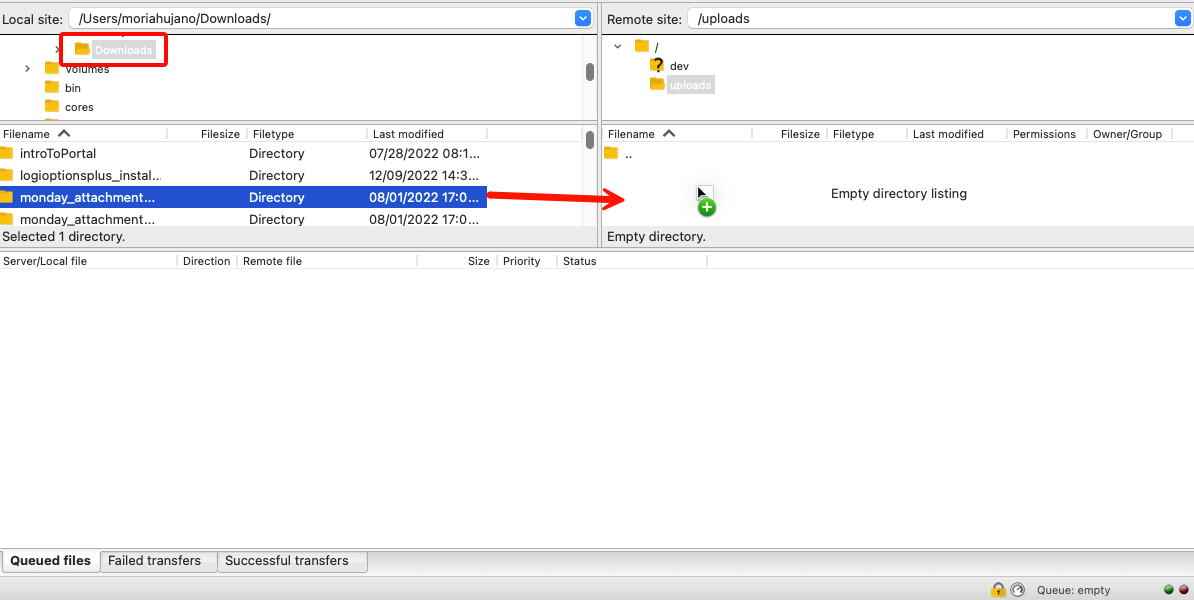Click the green connection indicator light
Screen dimensions: 1194x600
coord(1168,589)
